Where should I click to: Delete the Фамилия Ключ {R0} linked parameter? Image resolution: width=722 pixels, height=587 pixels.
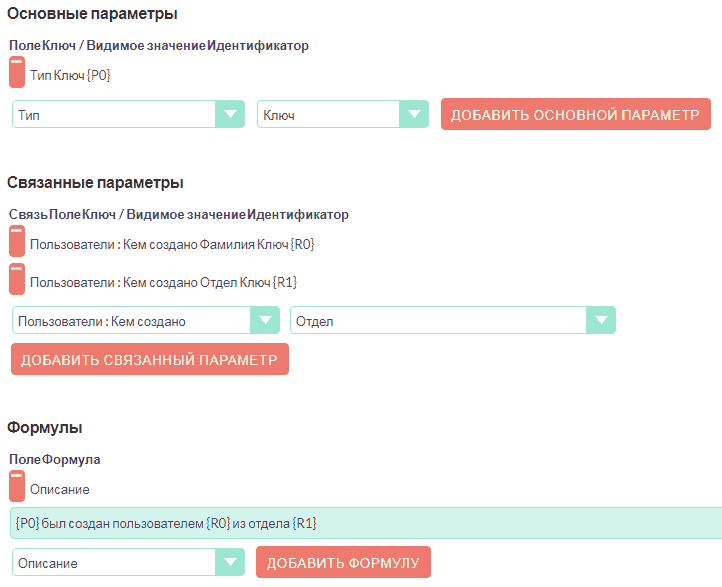[16, 242]
